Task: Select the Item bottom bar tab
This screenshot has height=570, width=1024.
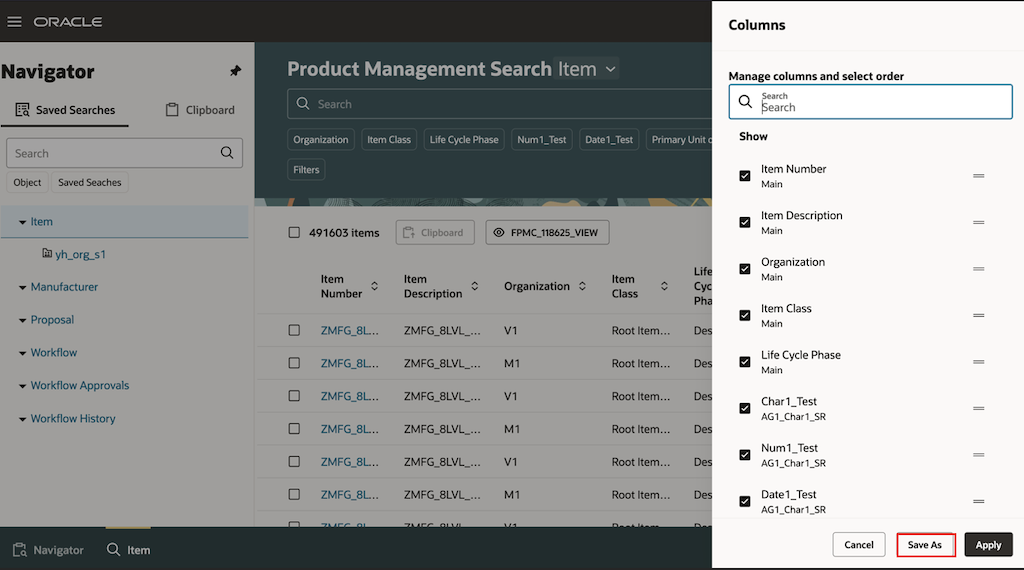Action: 129,550
